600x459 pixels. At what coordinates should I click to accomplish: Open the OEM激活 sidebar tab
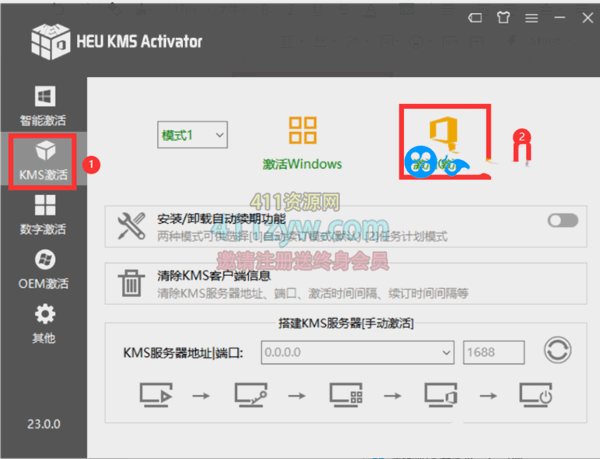pyautogui.click(x=44, y=270)
